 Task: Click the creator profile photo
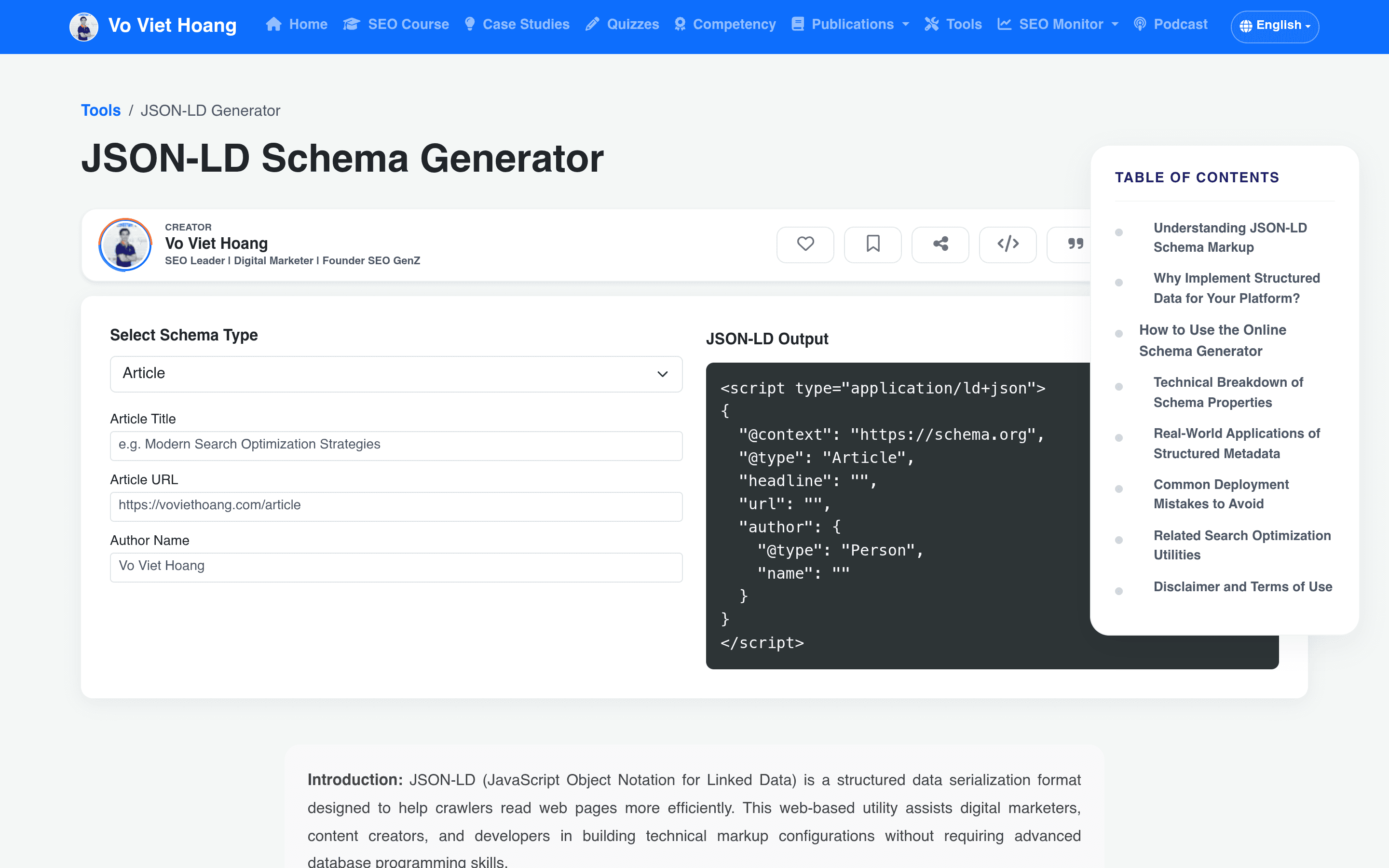(x=125, y=244)
